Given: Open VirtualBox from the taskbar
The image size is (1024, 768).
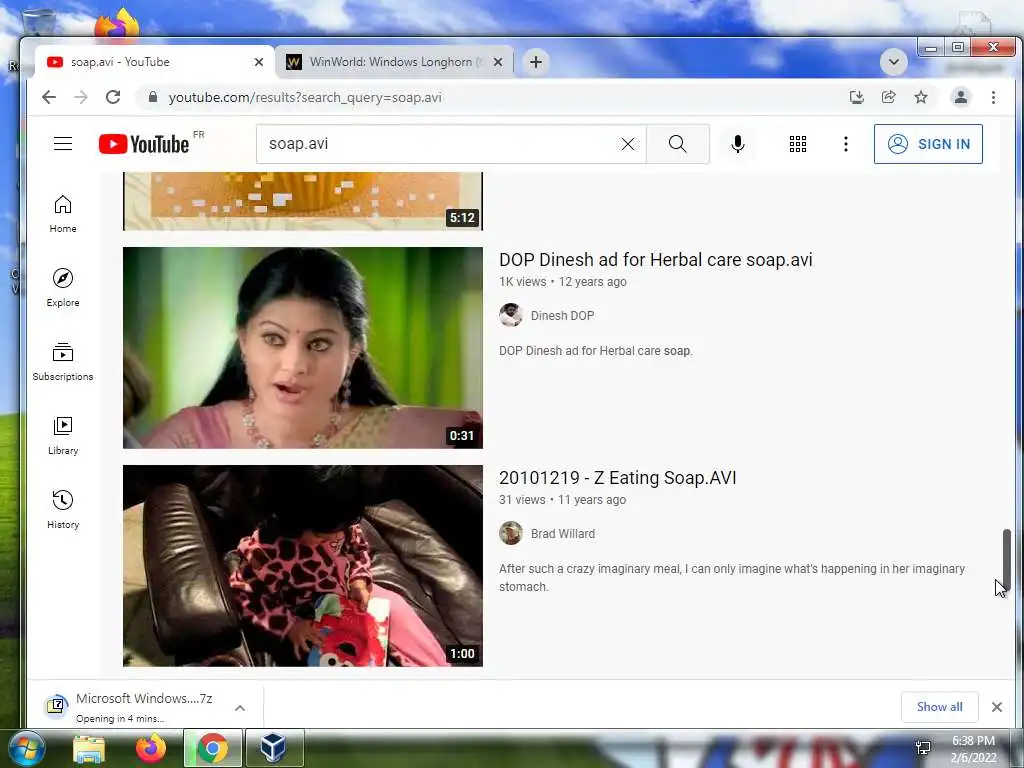Looking at the screenshot, I should click(x=274, y=748).
